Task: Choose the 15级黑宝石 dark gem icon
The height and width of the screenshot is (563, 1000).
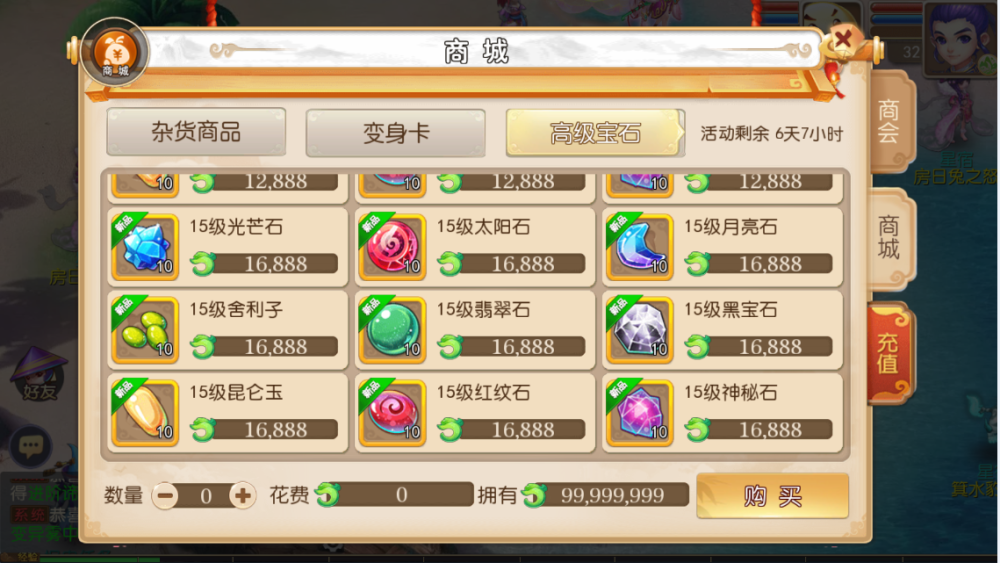Action: click(640, 330)
